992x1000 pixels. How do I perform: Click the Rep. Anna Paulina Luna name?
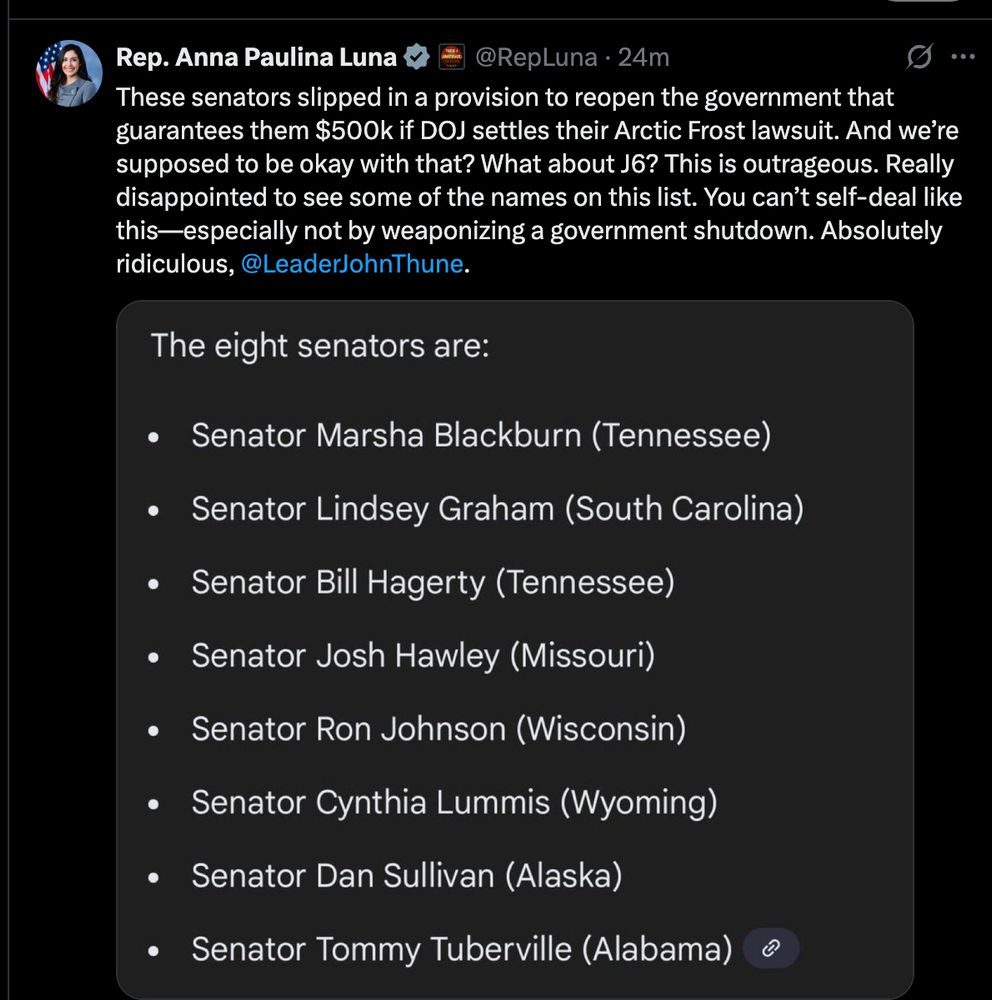[256, 58]
